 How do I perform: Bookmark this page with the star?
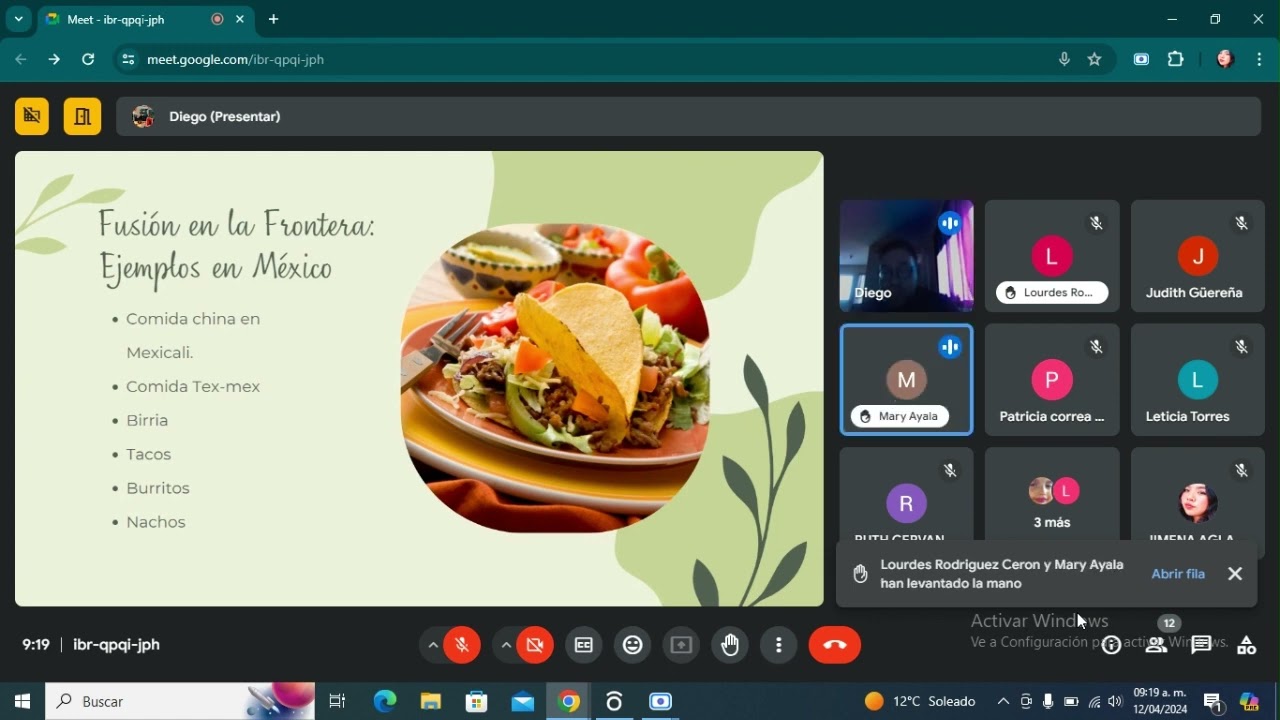(1094, 59)
